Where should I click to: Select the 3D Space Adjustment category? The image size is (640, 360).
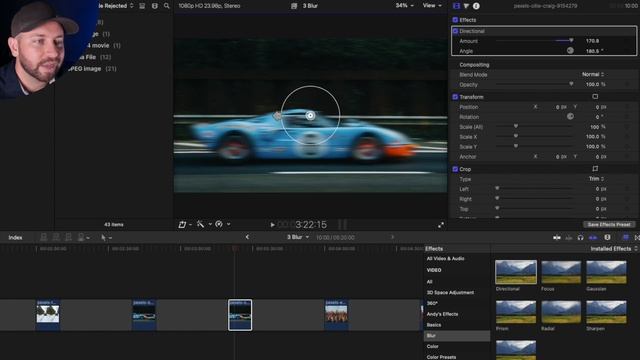coord(450,292)
